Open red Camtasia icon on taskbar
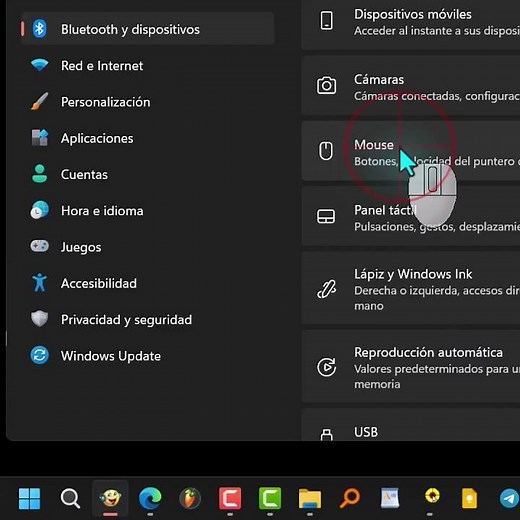 click(230, 498)
